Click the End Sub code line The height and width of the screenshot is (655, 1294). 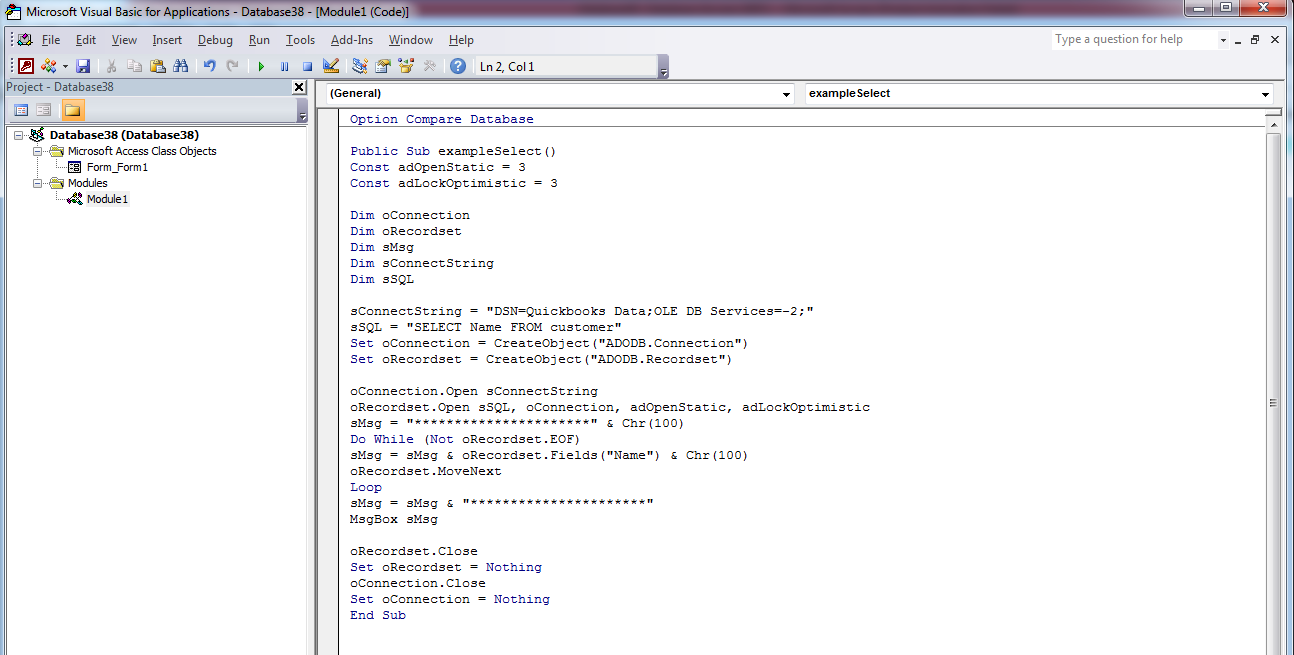(x=378, y=615)
